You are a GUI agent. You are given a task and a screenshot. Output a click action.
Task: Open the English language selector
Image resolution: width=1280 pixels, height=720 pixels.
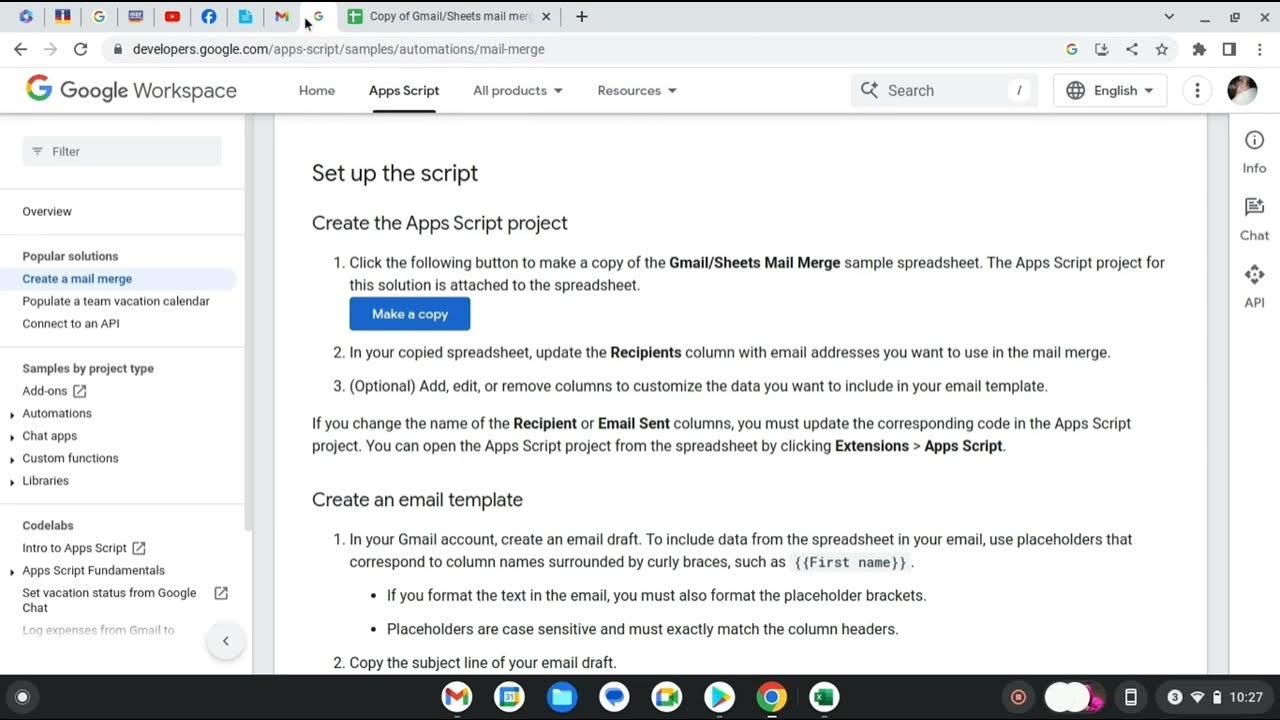point(1110,90)
